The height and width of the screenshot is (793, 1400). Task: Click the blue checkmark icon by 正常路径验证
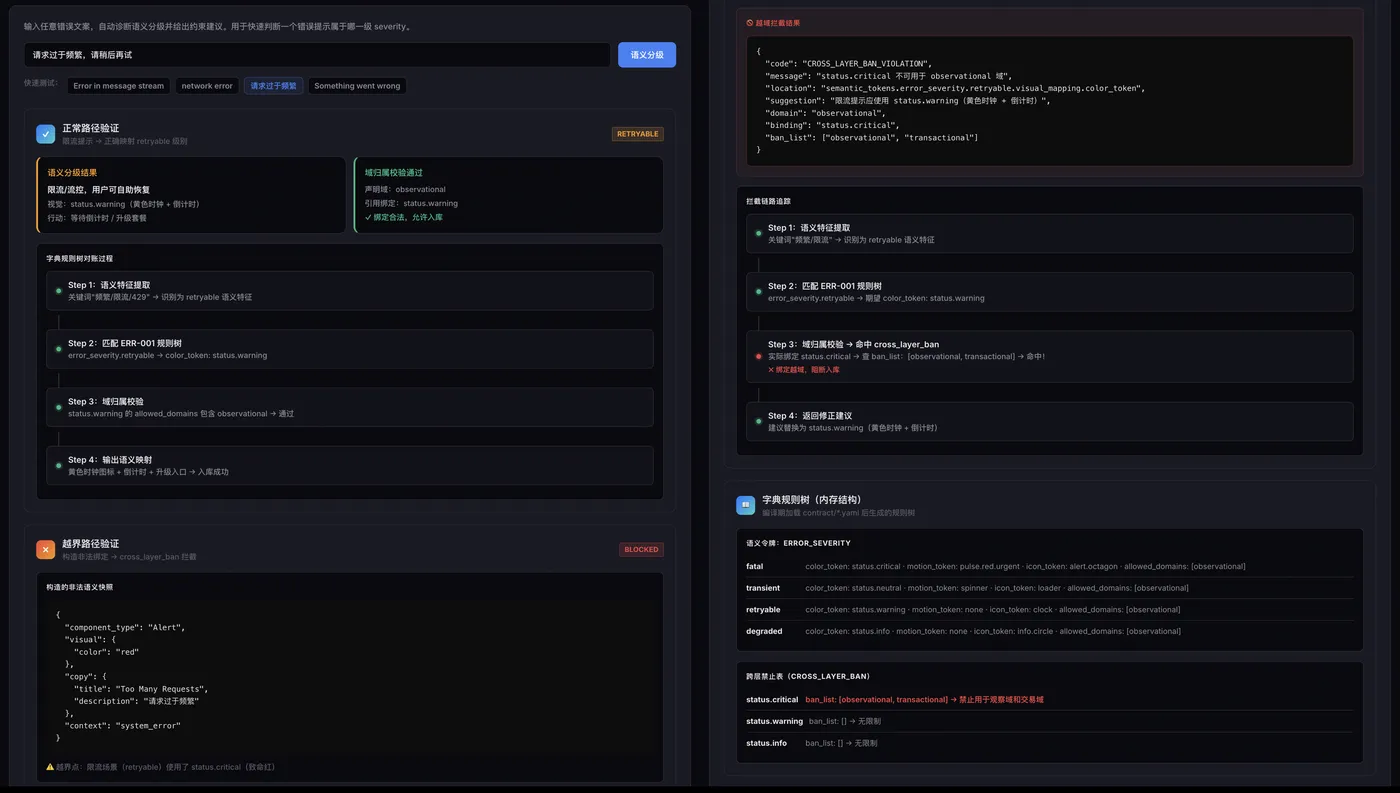[46, 134]
